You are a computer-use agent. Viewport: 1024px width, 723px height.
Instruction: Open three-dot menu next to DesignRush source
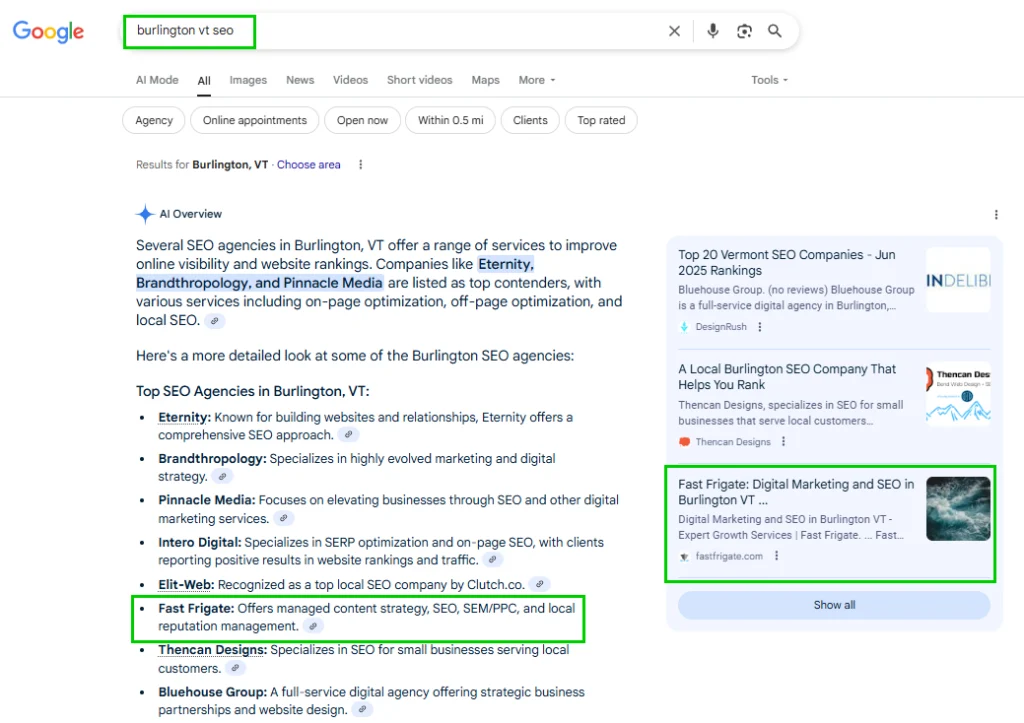pos(760,327)
